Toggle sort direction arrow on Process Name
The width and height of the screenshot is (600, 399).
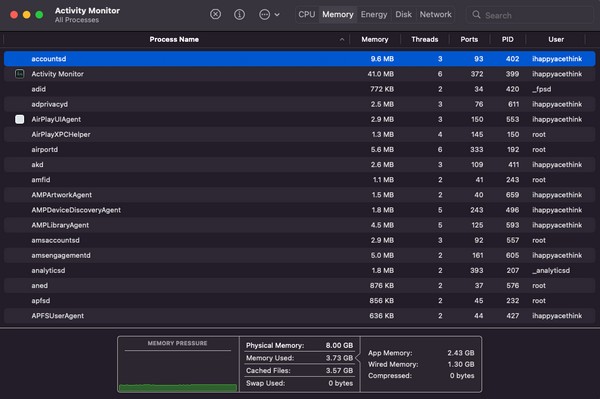[x=342, y=39]
